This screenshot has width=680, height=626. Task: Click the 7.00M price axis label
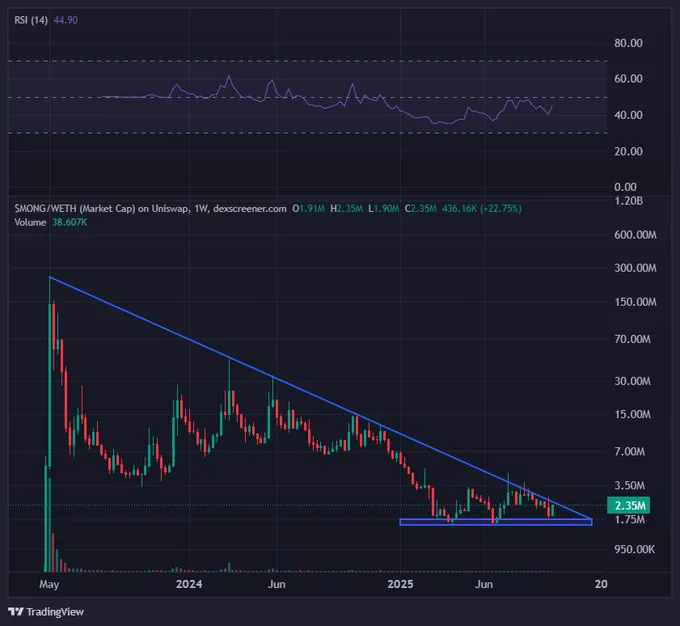[x=630, y=452]
